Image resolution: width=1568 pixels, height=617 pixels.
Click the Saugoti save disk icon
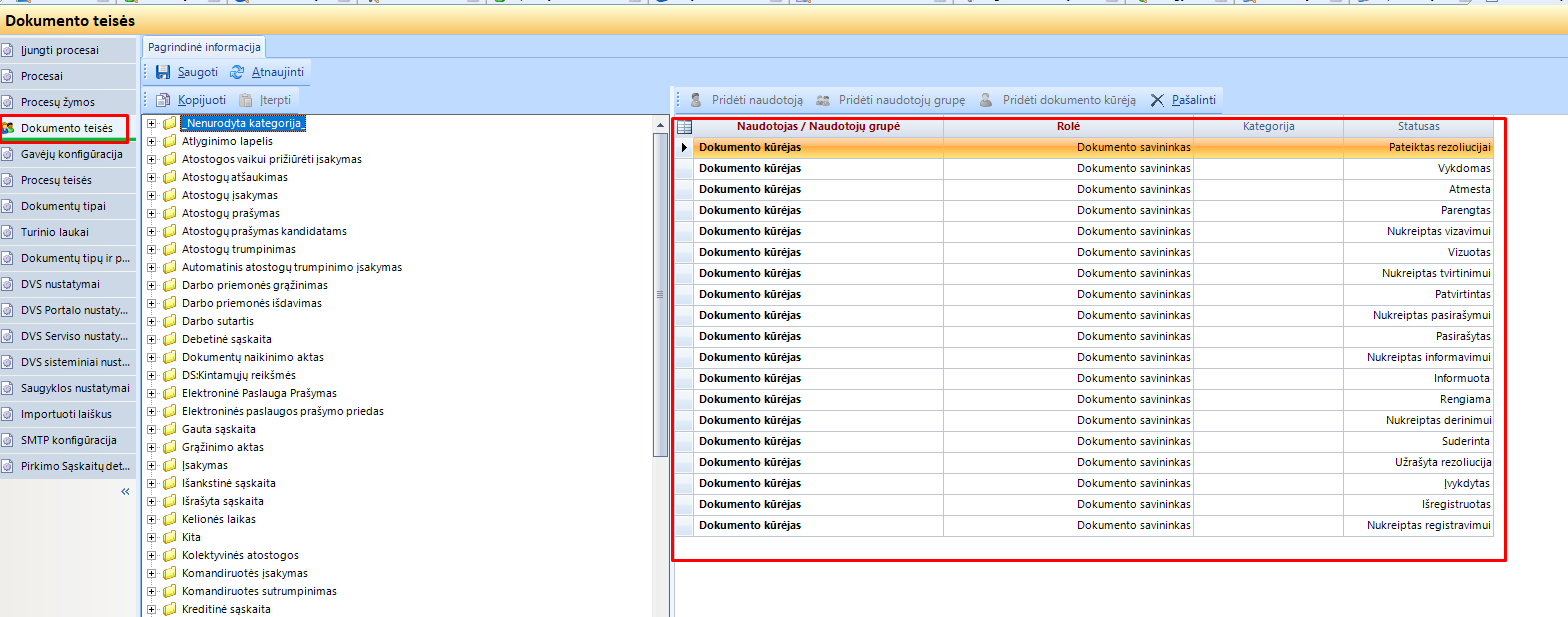click(163, 72)
